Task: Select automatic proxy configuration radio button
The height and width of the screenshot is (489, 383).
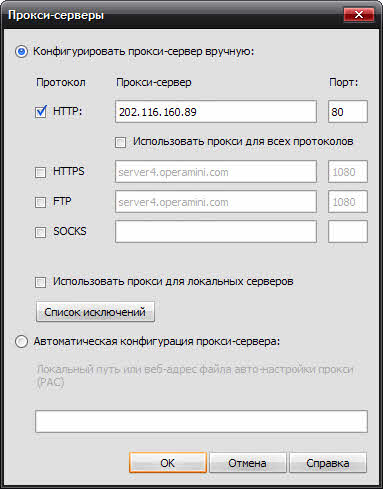Action: [x=22, y=342]
